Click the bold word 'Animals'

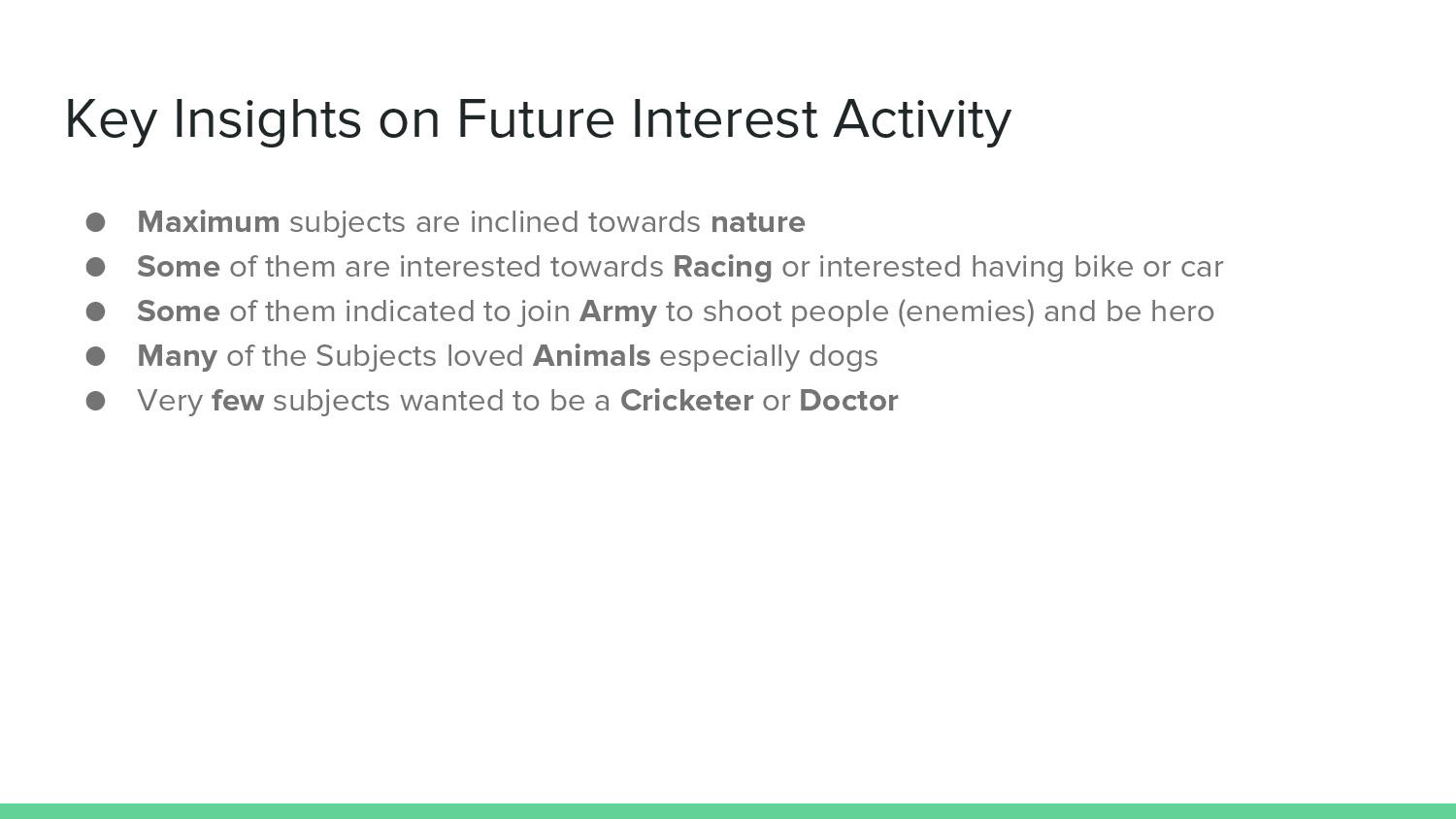591,356
